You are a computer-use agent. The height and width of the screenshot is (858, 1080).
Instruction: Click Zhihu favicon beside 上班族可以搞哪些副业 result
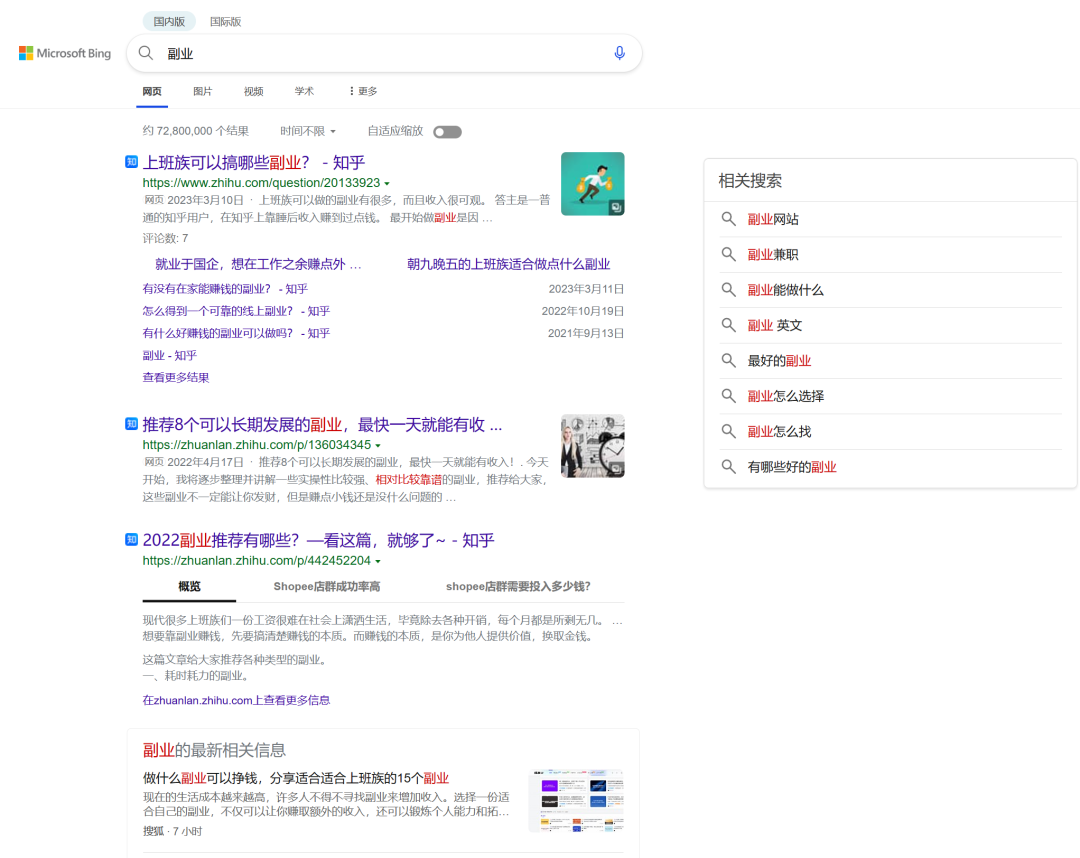point(132,162)
